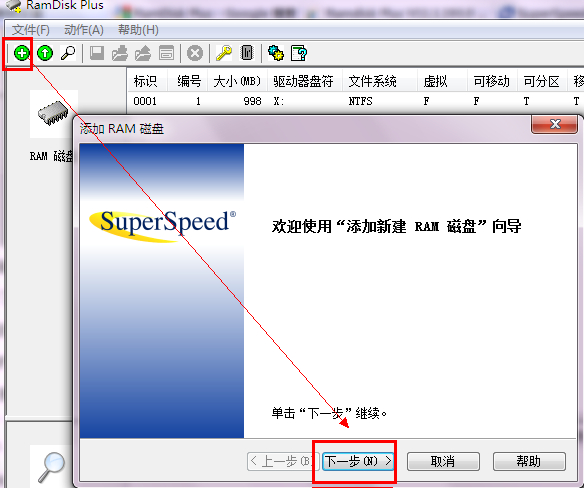Viewport: 584px width, 488px height.
Task: Click the green up-arrow load icon
Action: 45,53
